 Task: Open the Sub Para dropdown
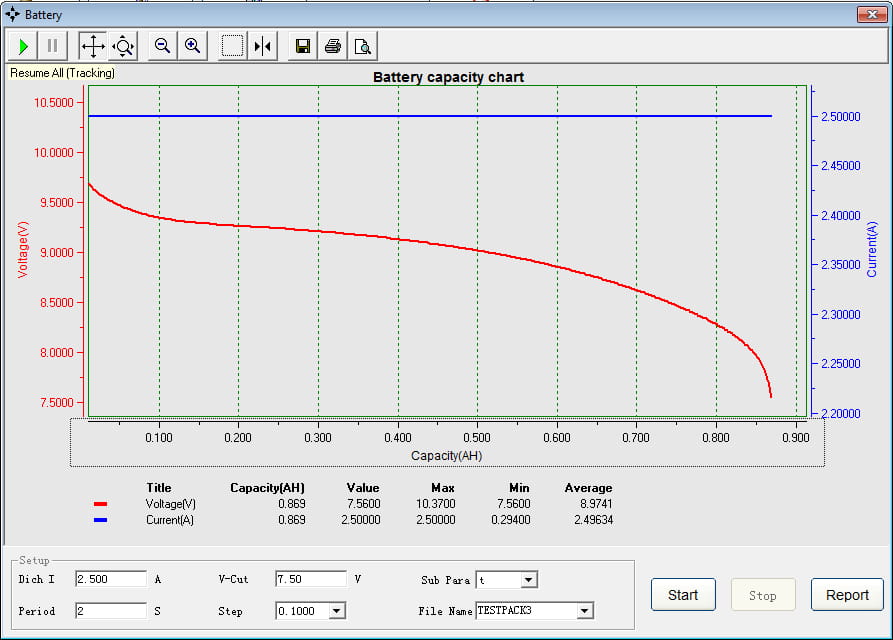[x=529, y=580]
